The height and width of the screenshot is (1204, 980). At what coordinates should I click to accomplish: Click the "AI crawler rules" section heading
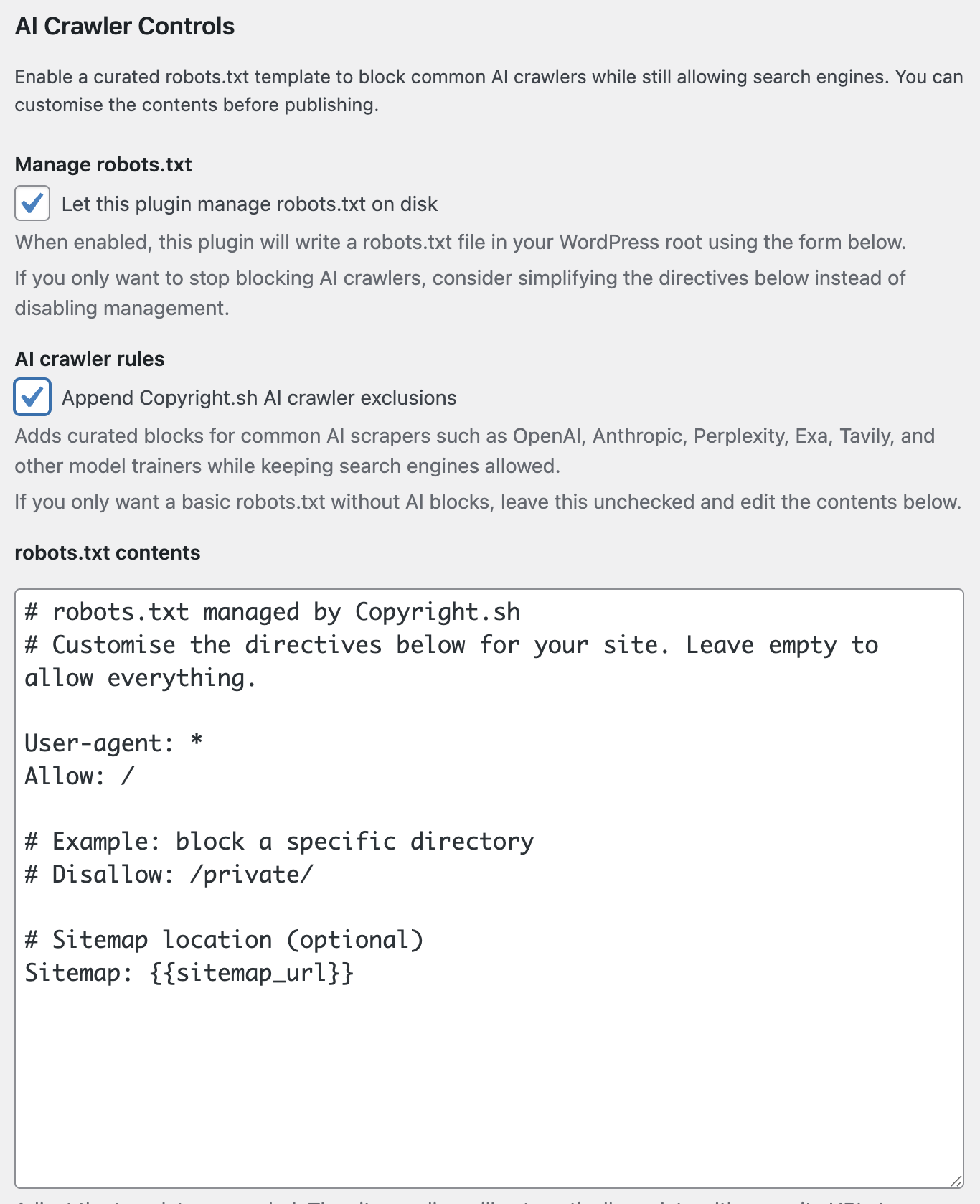point(89,359)
